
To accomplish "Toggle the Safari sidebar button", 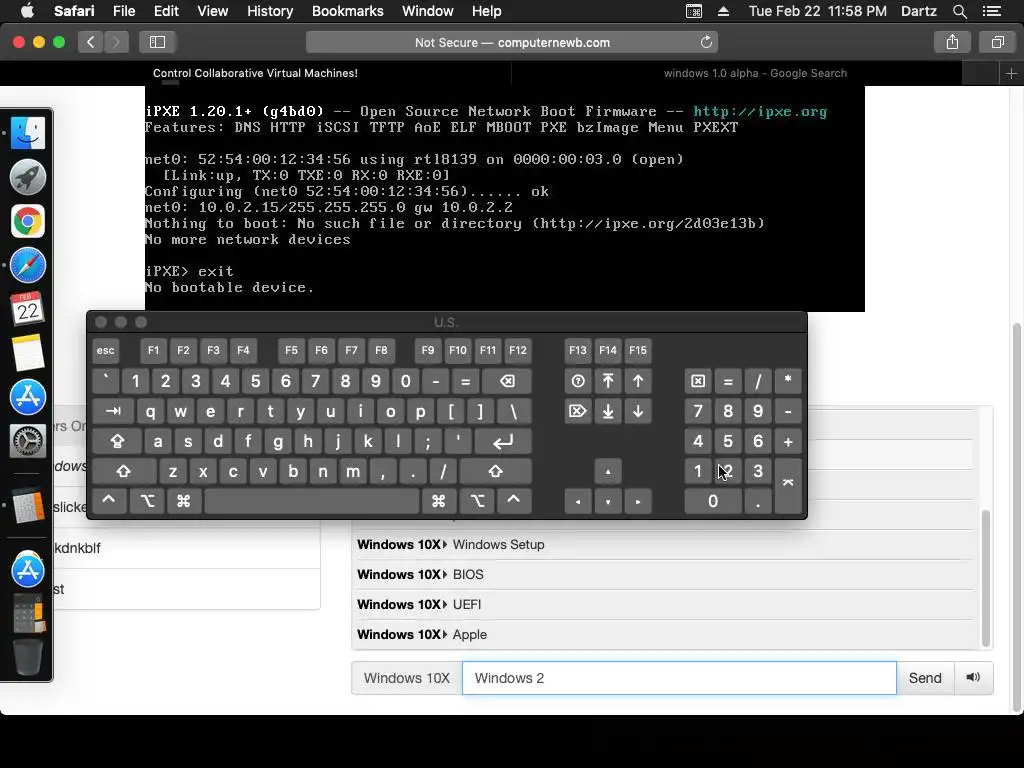I will [157, 42].
